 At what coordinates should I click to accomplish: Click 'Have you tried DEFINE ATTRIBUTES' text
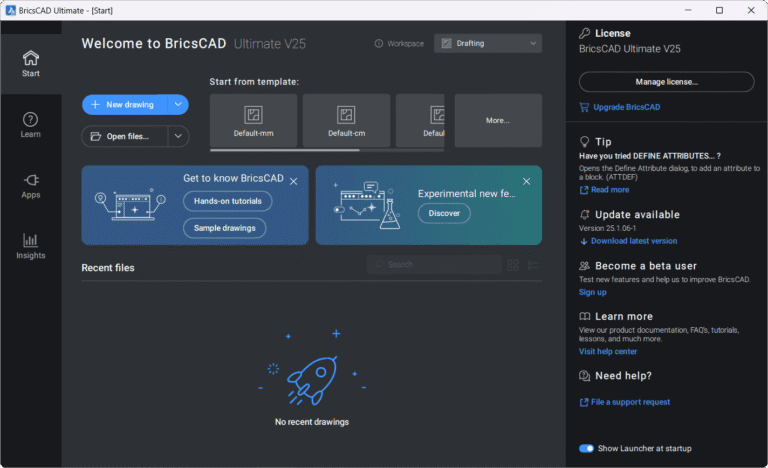pyautogui.click(x=649, y=156)
